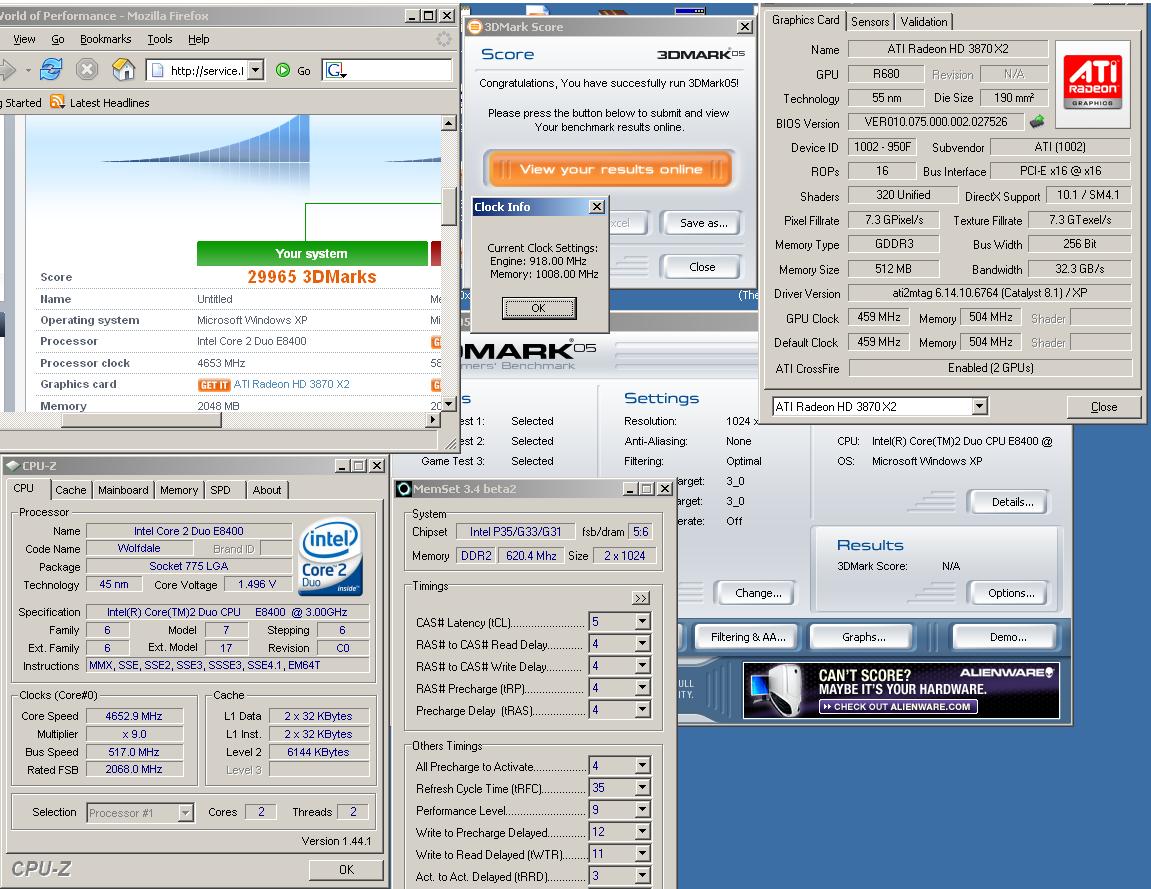Click the page icon in the address bar
1151x889 pixels.
coord(157,70)
